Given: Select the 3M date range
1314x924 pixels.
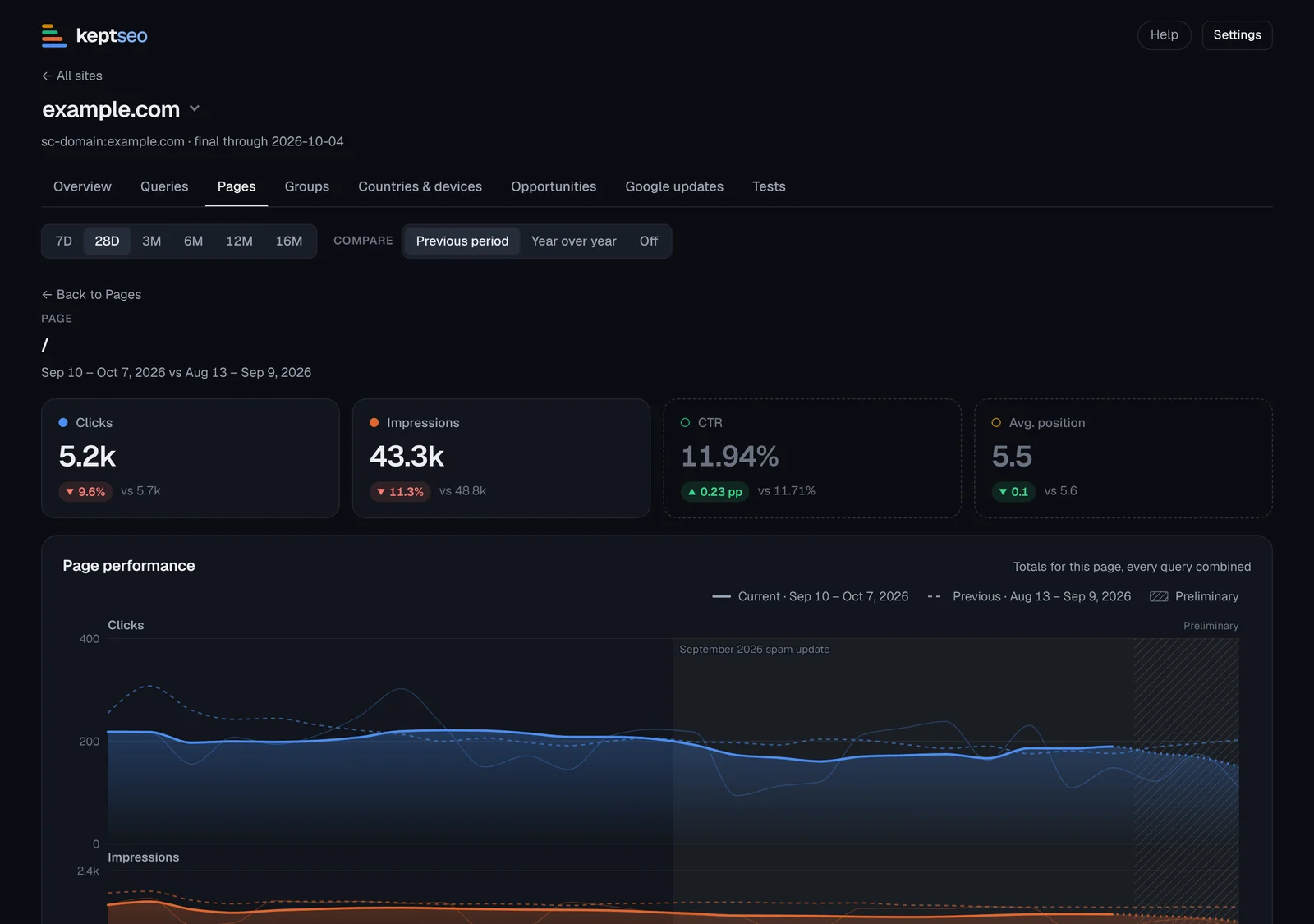Looking at the screenshot, I should coord(152,241).
